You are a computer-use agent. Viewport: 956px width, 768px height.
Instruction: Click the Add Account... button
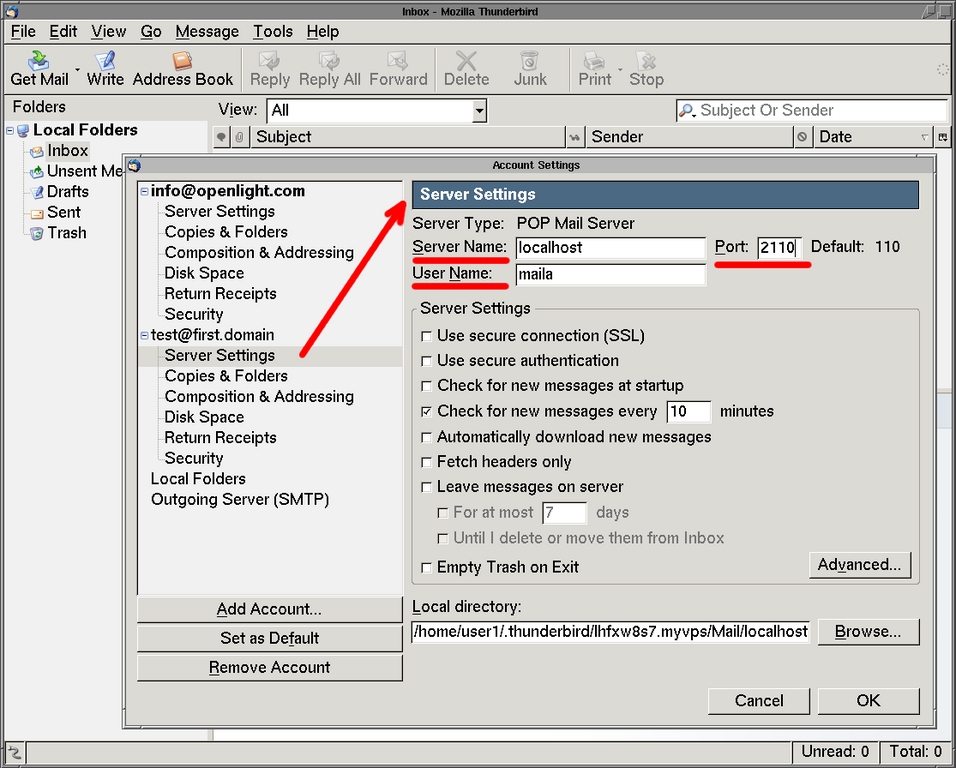click(269, 609)
